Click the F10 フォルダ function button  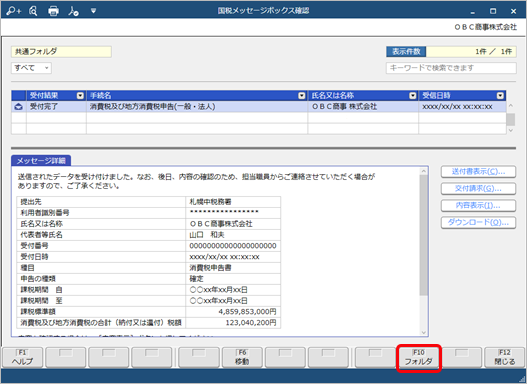[x=418, y=357]
